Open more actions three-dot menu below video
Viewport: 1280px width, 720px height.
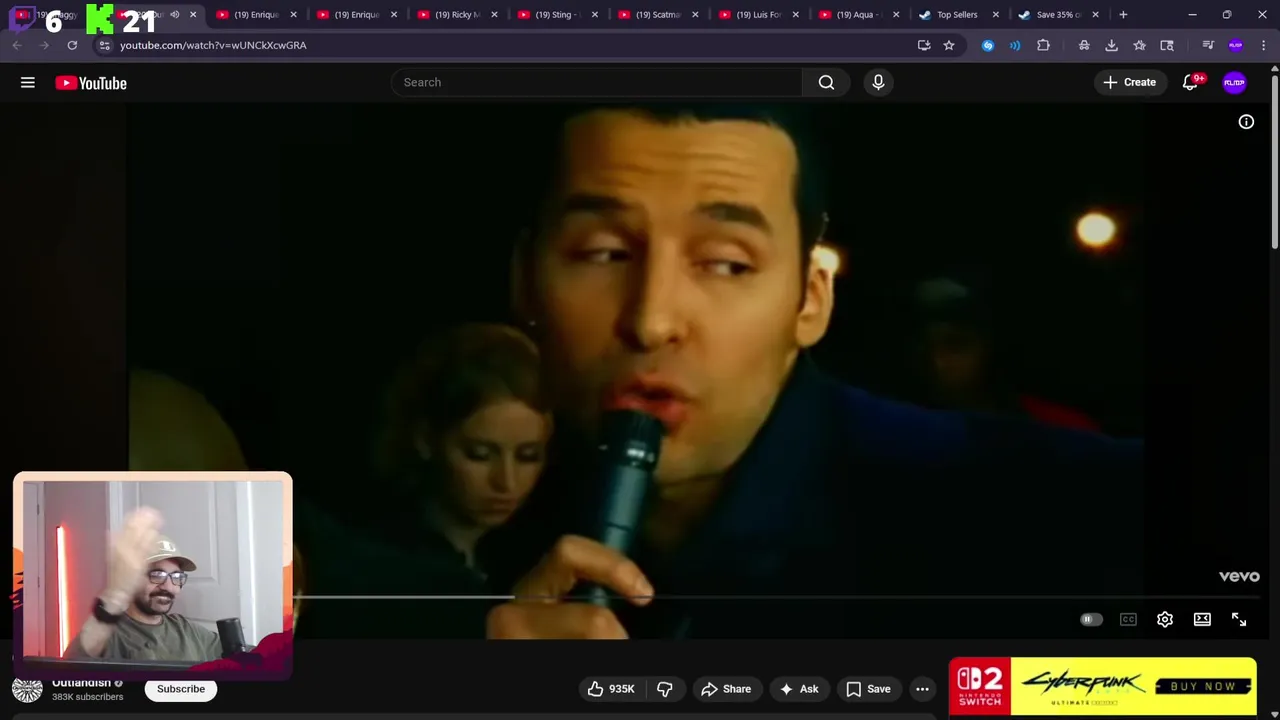click(922, 689)
